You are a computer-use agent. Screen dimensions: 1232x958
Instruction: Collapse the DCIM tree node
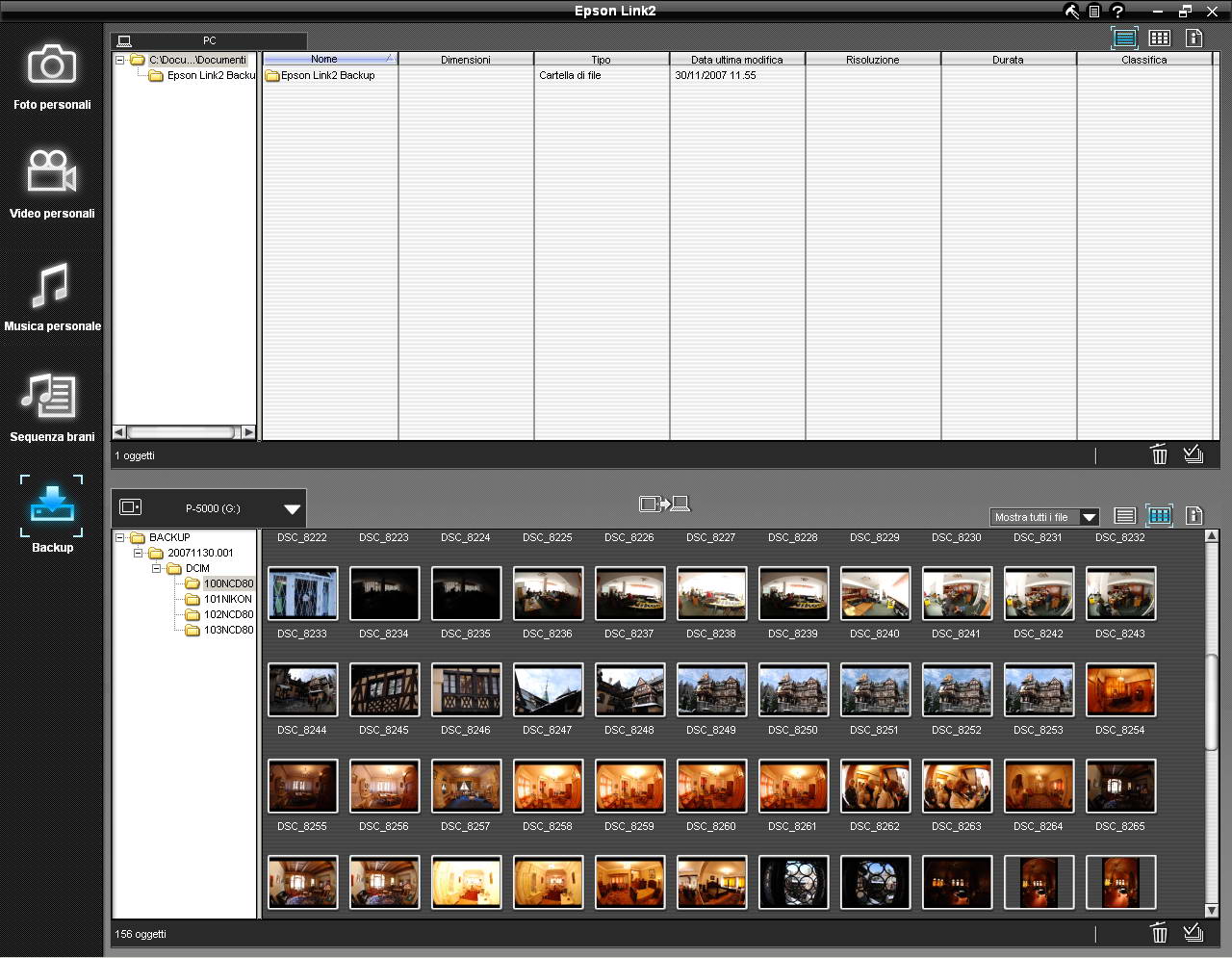157,568
